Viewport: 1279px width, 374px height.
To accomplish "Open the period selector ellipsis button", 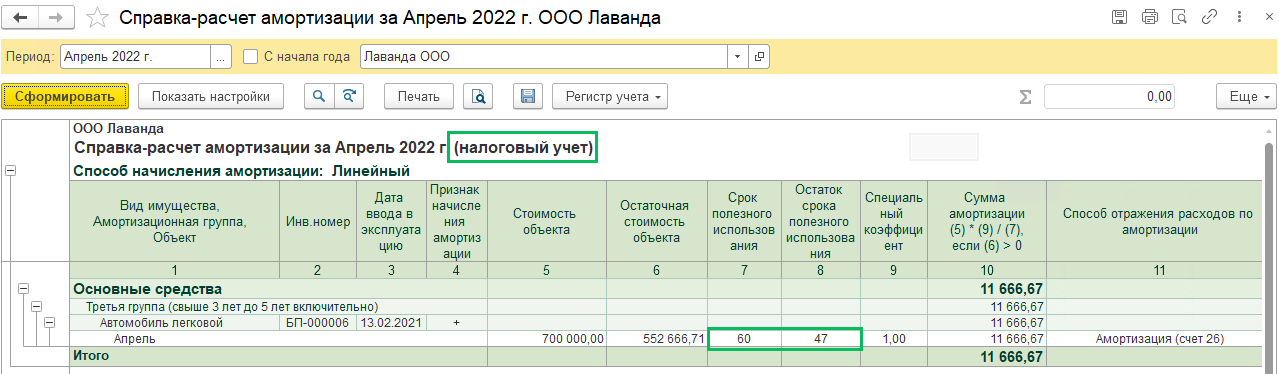I will click(221, 57).
